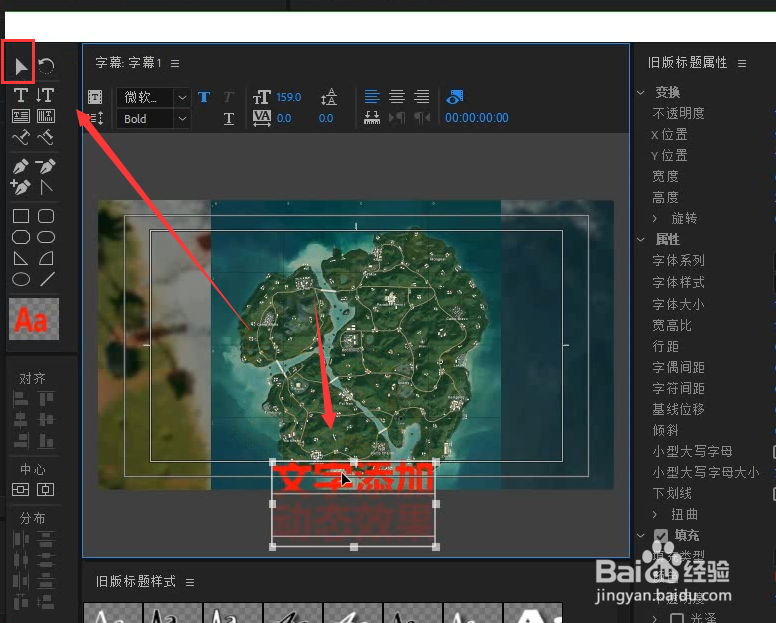Click the font size value 159.0
776x623 pixels.
pos(289,97)
